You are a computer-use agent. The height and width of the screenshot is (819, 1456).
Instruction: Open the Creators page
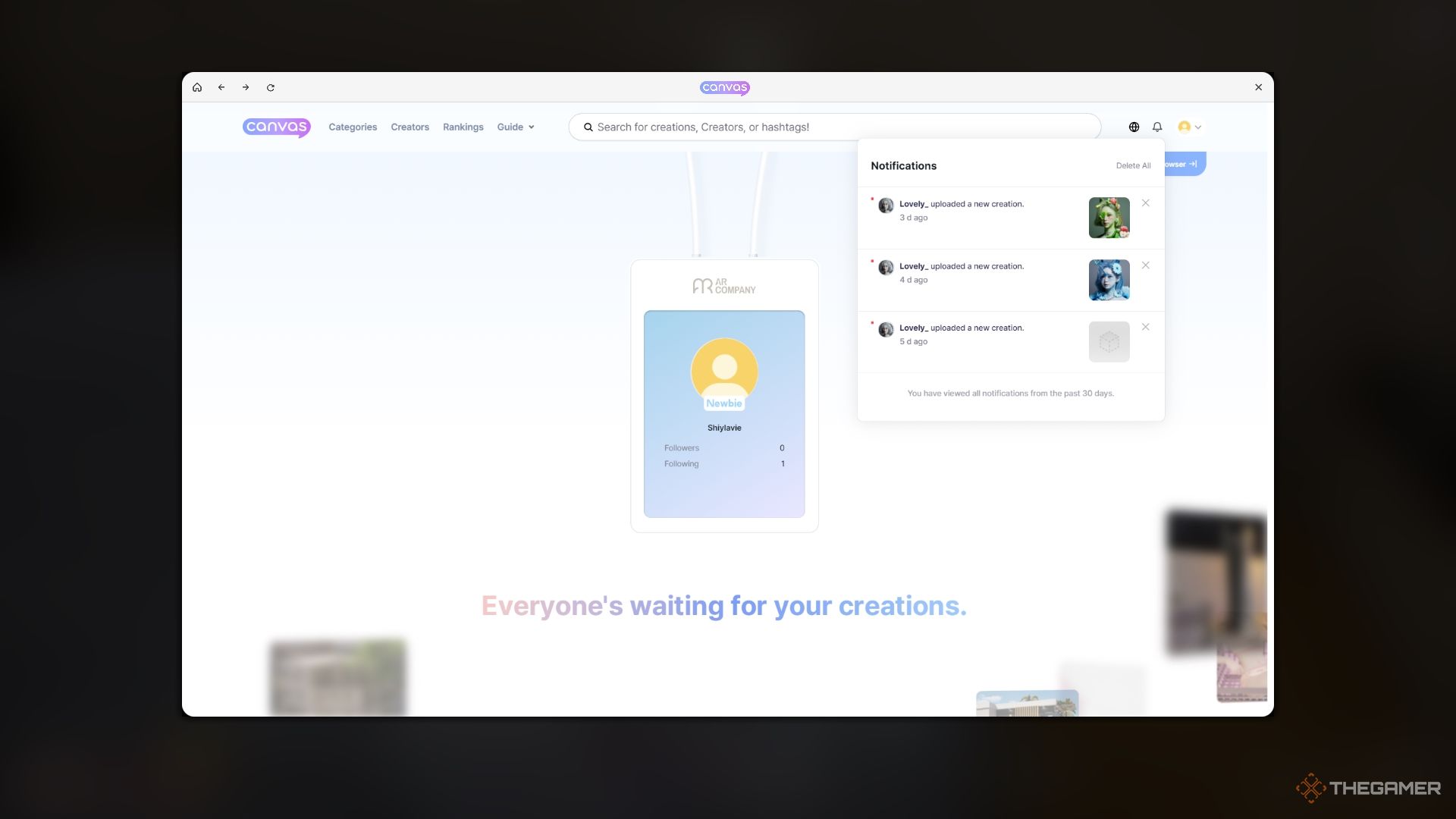coord(409,127)
